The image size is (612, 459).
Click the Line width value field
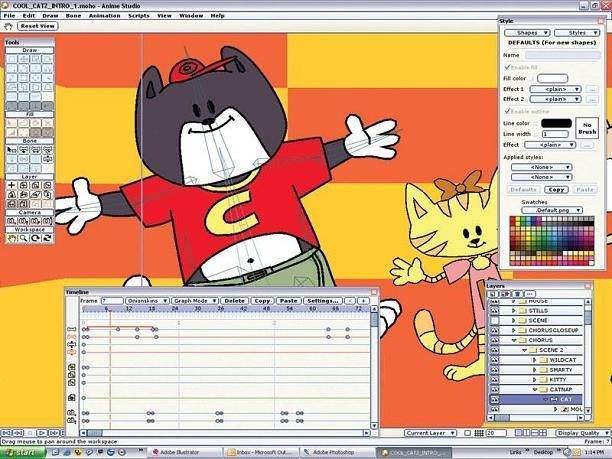[x=555, y=134]
